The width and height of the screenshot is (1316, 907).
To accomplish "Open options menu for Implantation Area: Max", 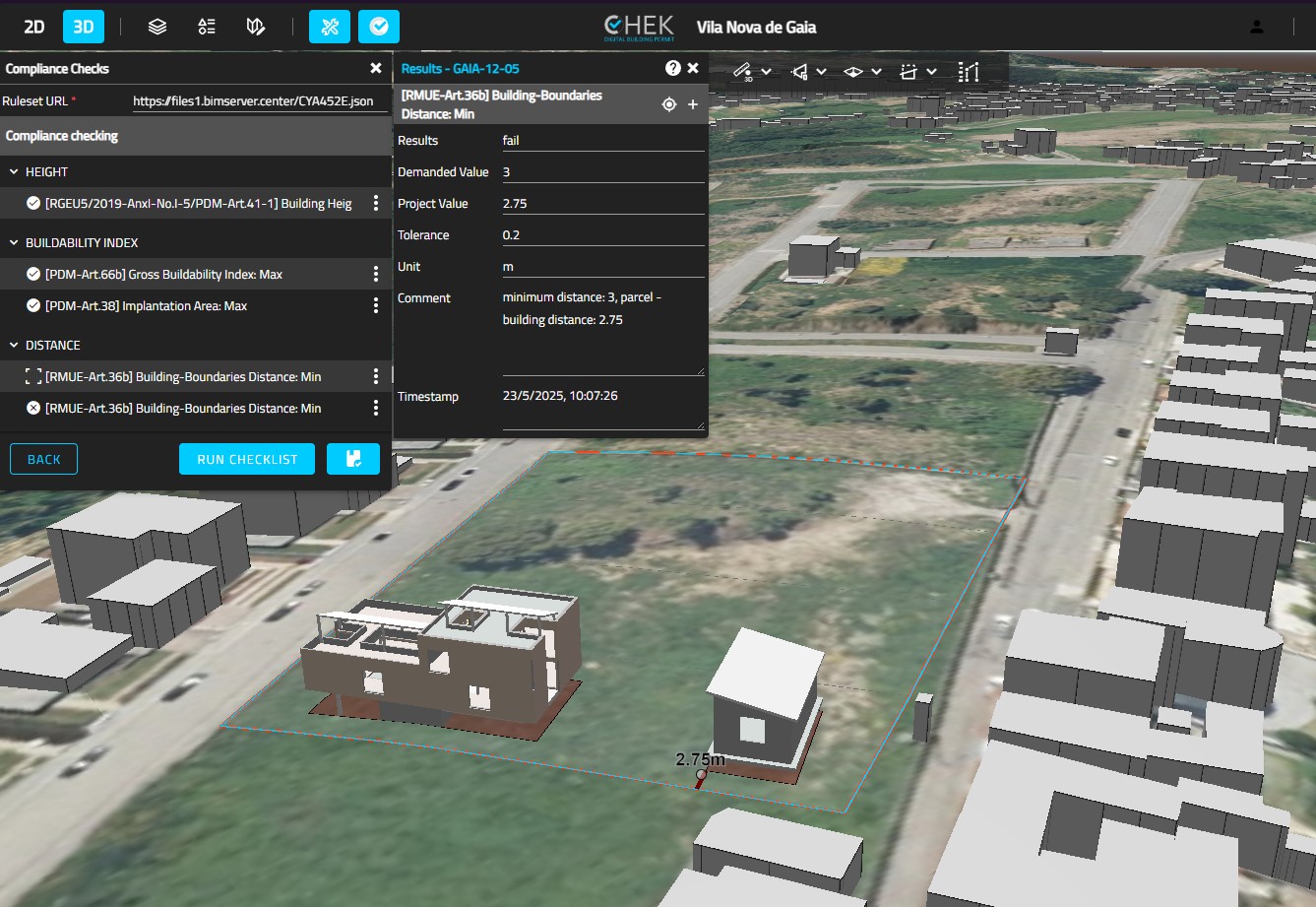I will click(x=375, y=305).
